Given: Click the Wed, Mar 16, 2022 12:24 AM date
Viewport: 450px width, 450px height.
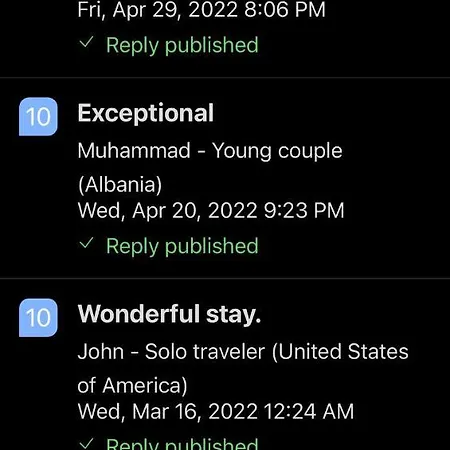Looking at the screenshot, I should coord(216,411).
